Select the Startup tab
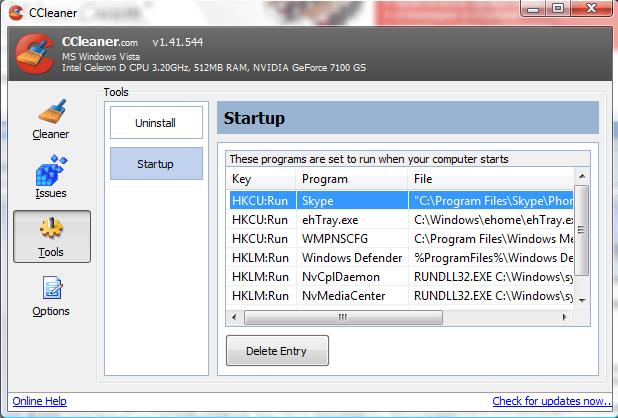 click(x=156, y=163)
